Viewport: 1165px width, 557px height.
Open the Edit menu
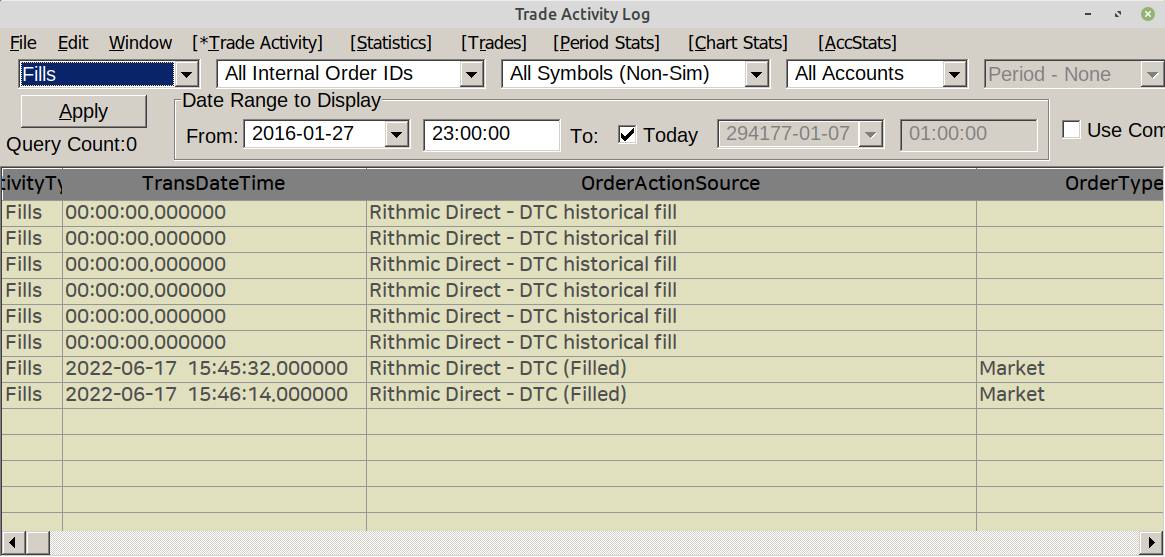pyautogui.click(x=73, y=43)
